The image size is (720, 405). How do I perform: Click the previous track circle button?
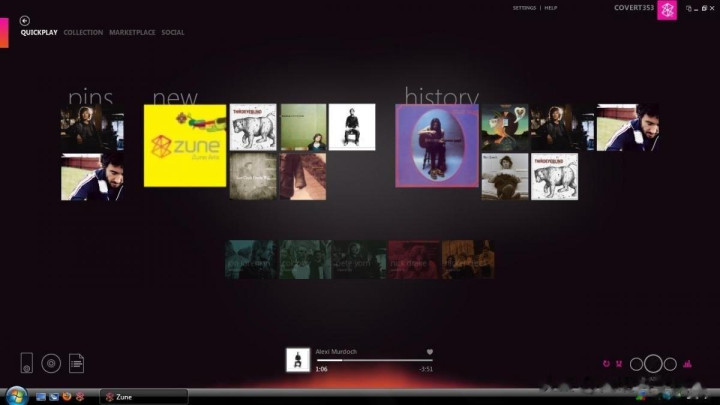coord(636,364)
